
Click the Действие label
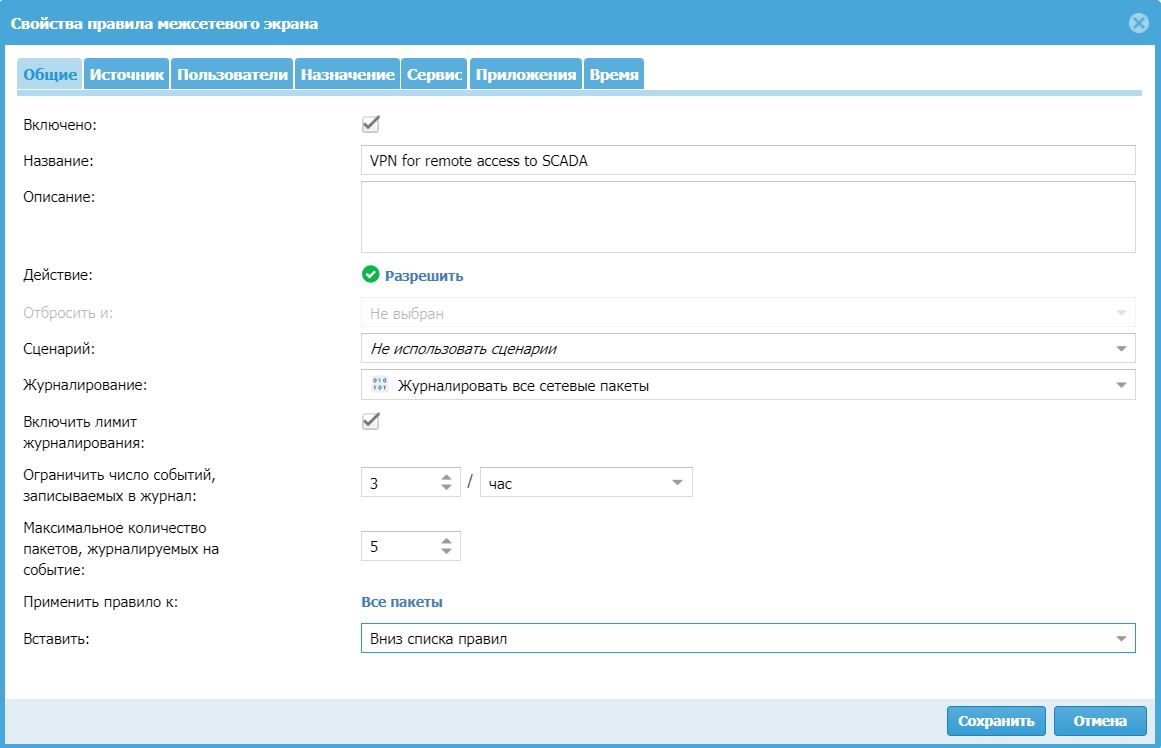pyautogui.click(x=58, y=275)
